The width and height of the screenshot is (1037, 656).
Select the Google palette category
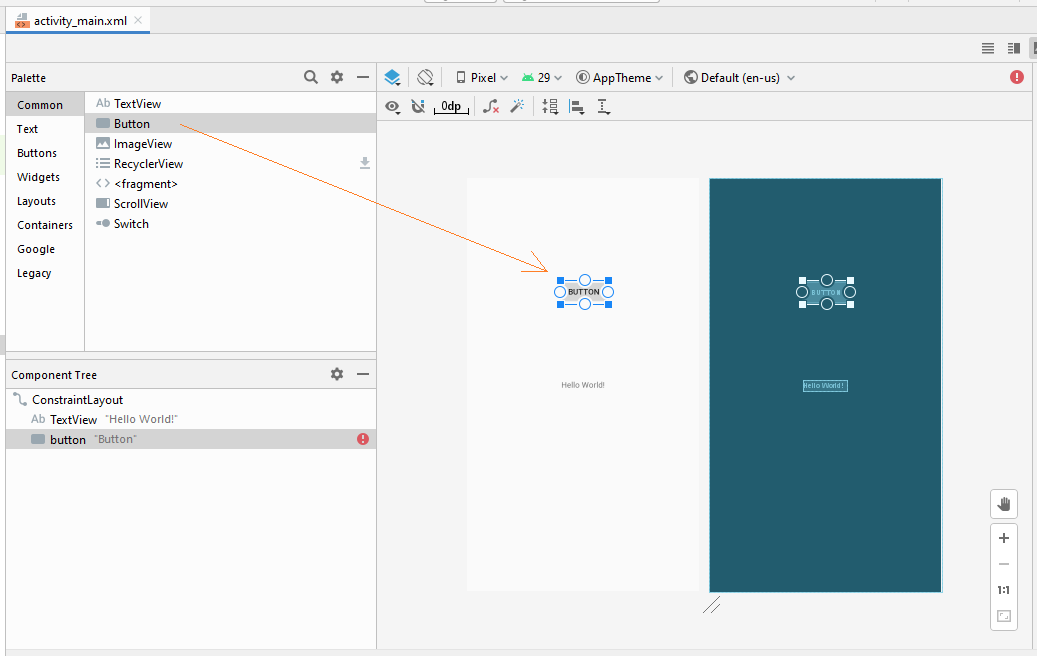point(45,249)
